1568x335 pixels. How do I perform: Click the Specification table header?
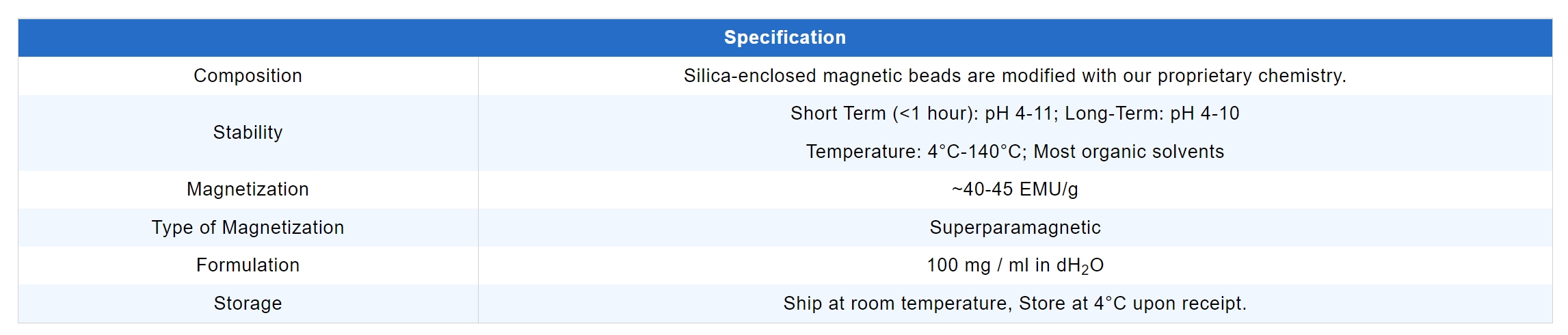click(x=784, y=38)
